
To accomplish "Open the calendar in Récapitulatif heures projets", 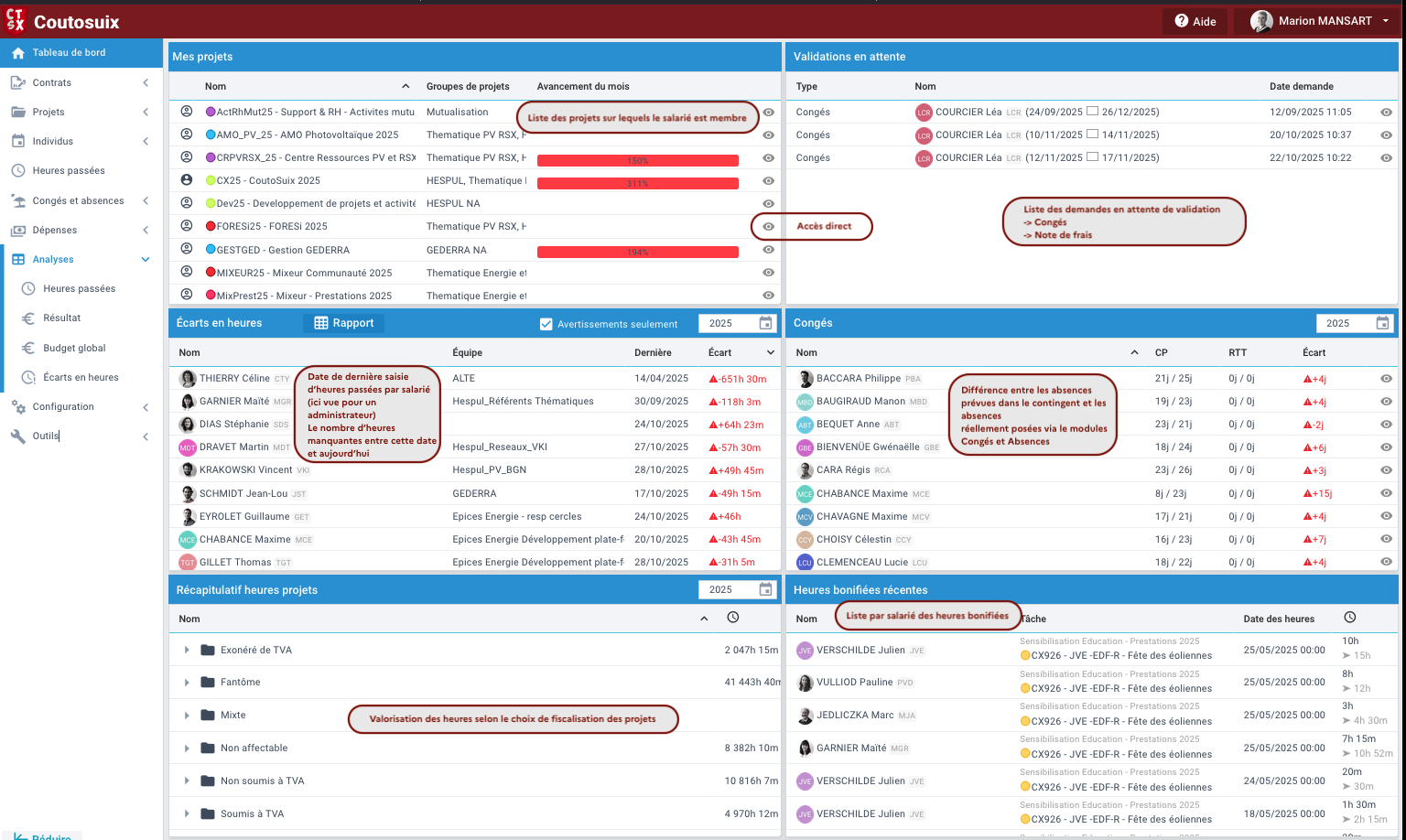I will 765,589.
